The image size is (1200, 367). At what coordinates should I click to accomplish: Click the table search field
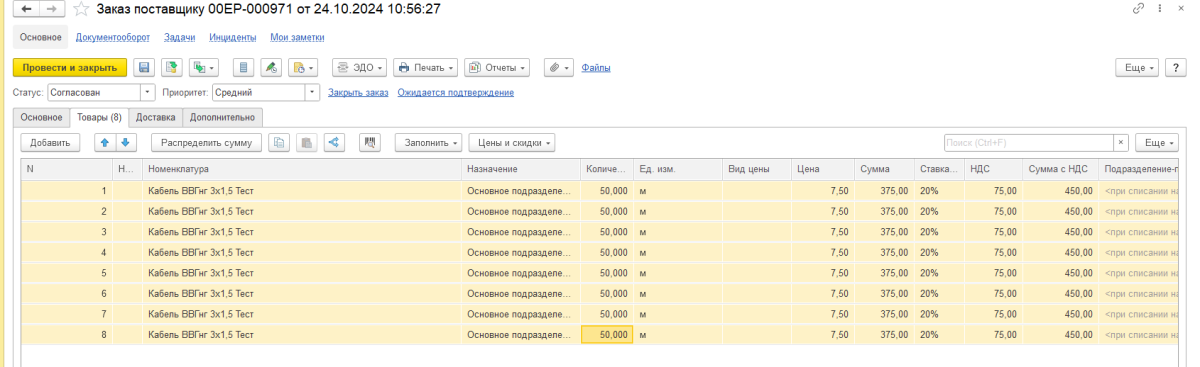(x=1029, y=143)
